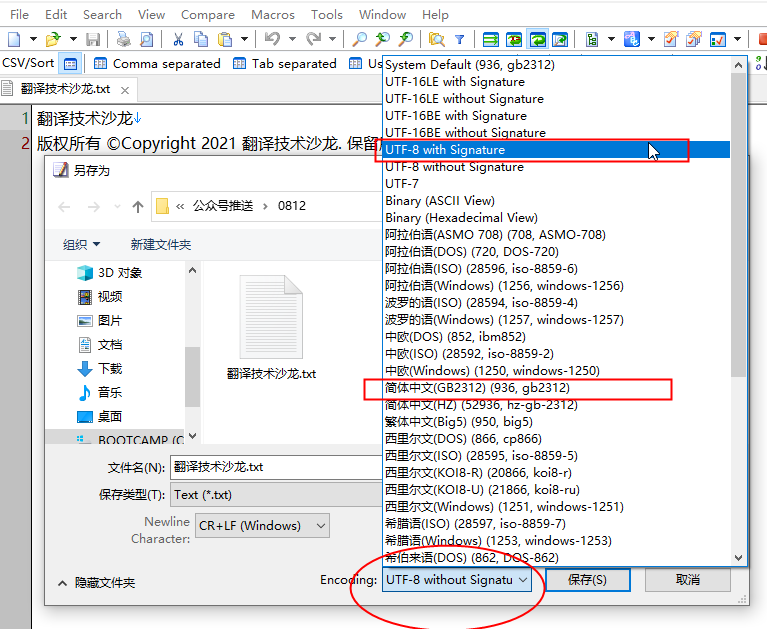767x629 pixels.
Task: Open the Compare menu
Action: [208, 15]
